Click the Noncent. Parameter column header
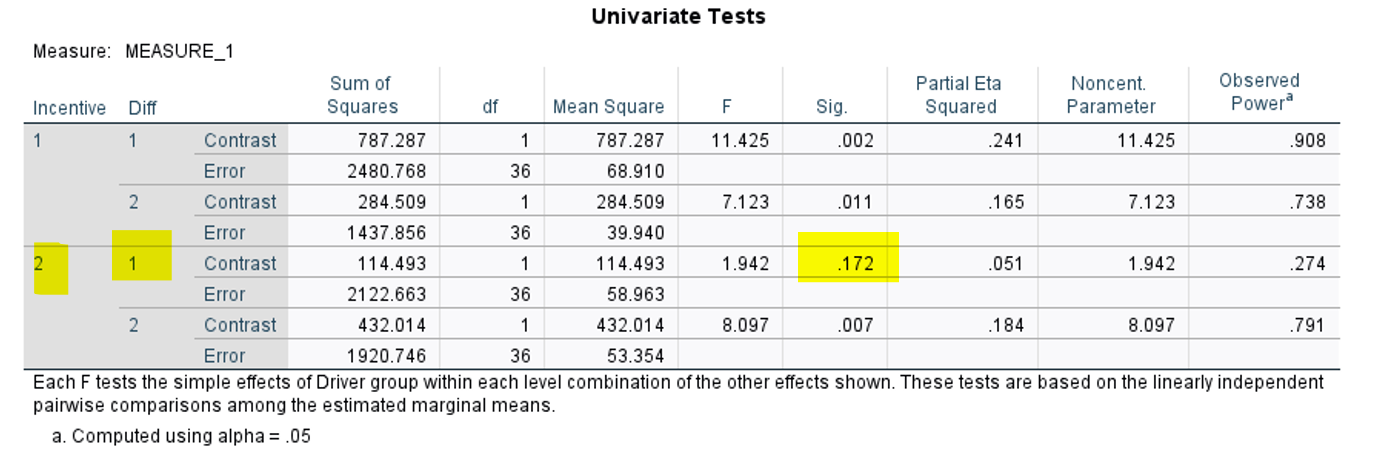 tap(1110, 95)
